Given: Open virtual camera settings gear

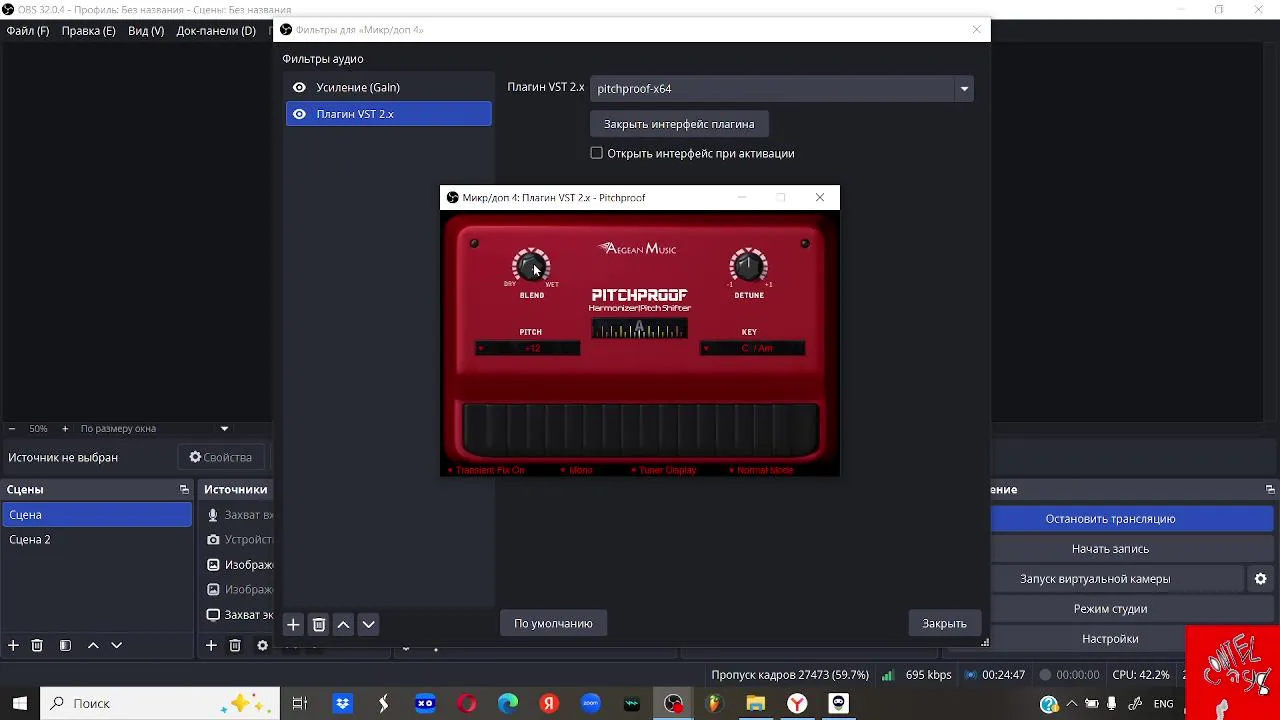Looking at the screenshot, I should point(1260,579).
